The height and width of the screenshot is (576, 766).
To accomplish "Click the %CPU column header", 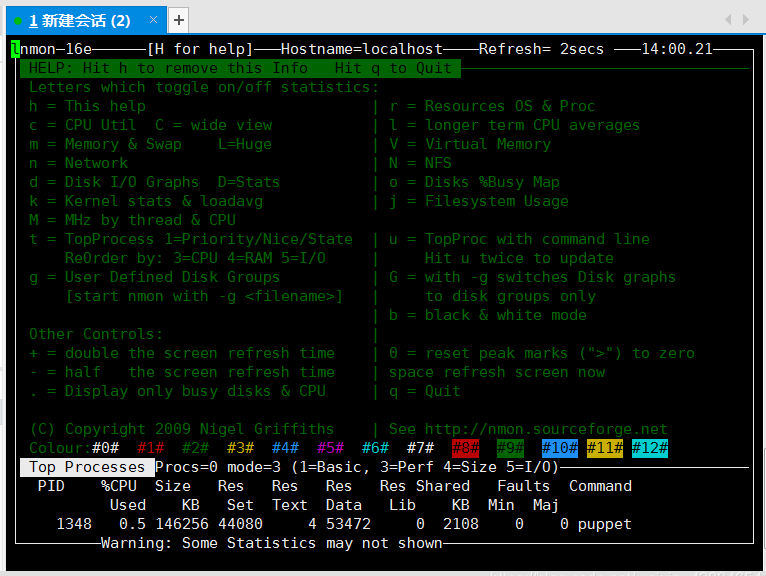I will pos(119,486).
